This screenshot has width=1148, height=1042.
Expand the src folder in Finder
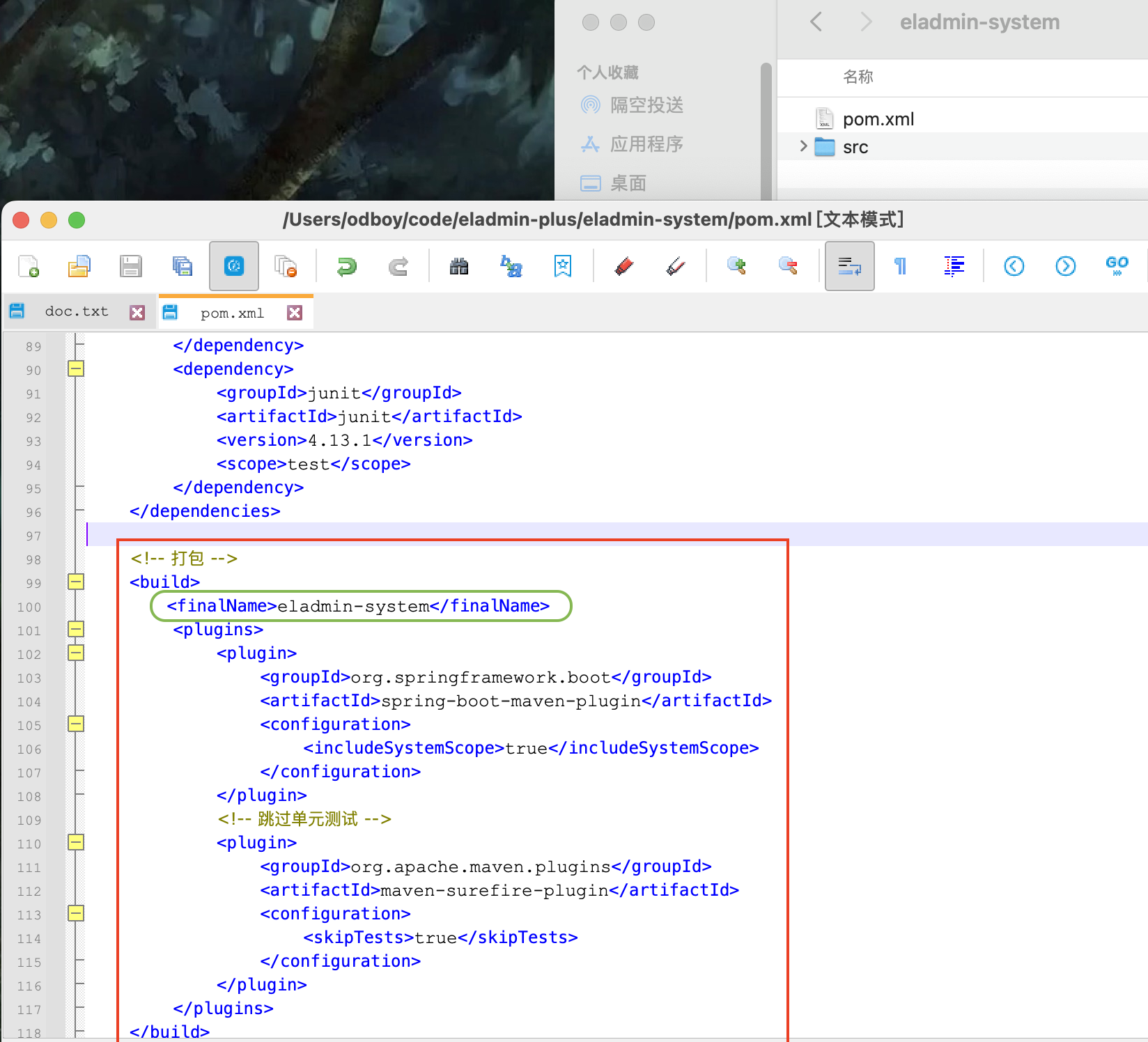[x=803, y=146]
